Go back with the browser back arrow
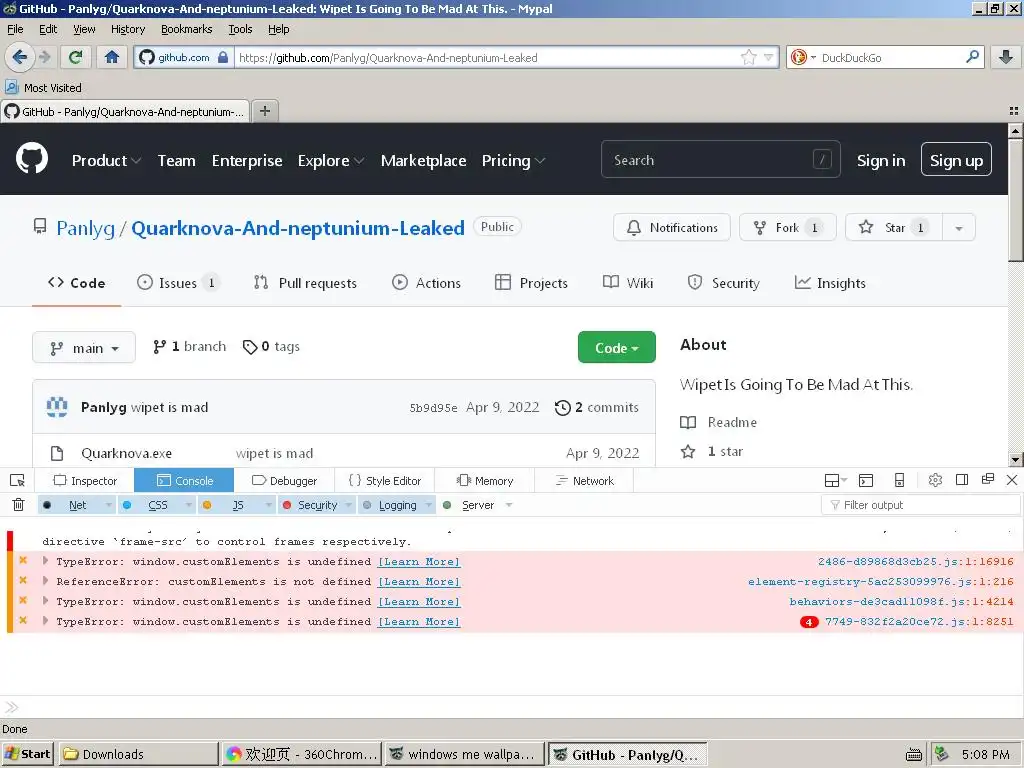The width and height of the screenshot is (1024, 768). (20, 57)
